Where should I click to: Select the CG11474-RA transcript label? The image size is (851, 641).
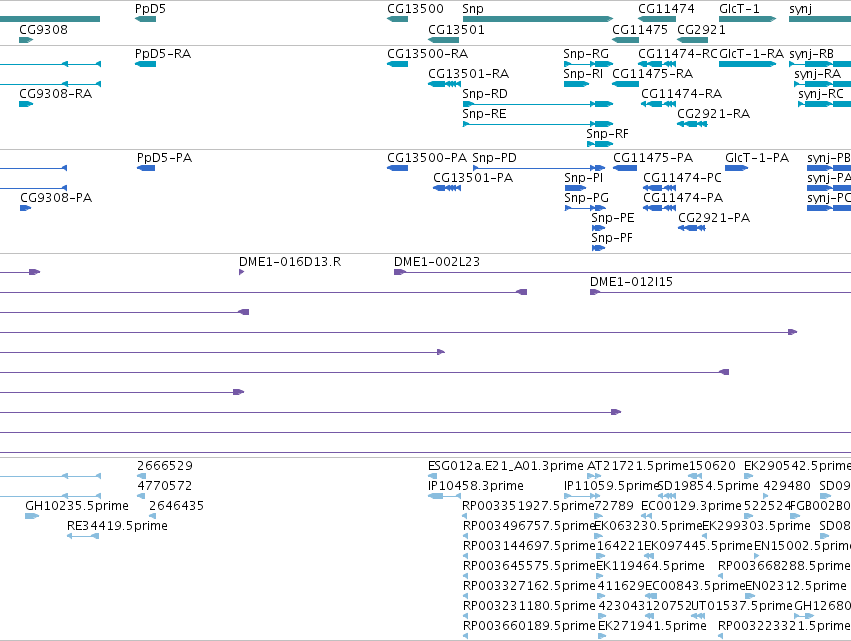(x=682, y=94)
